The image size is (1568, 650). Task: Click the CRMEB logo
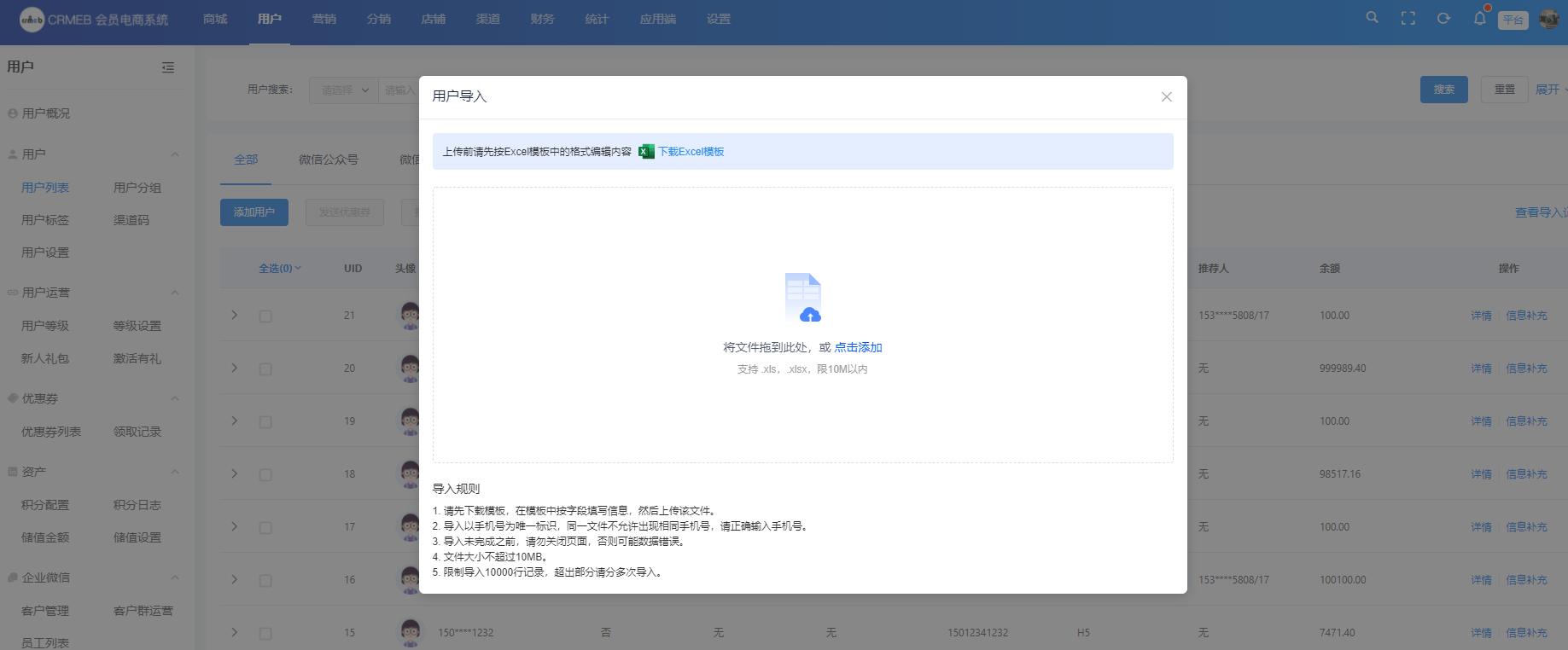(x=32, y=20)
